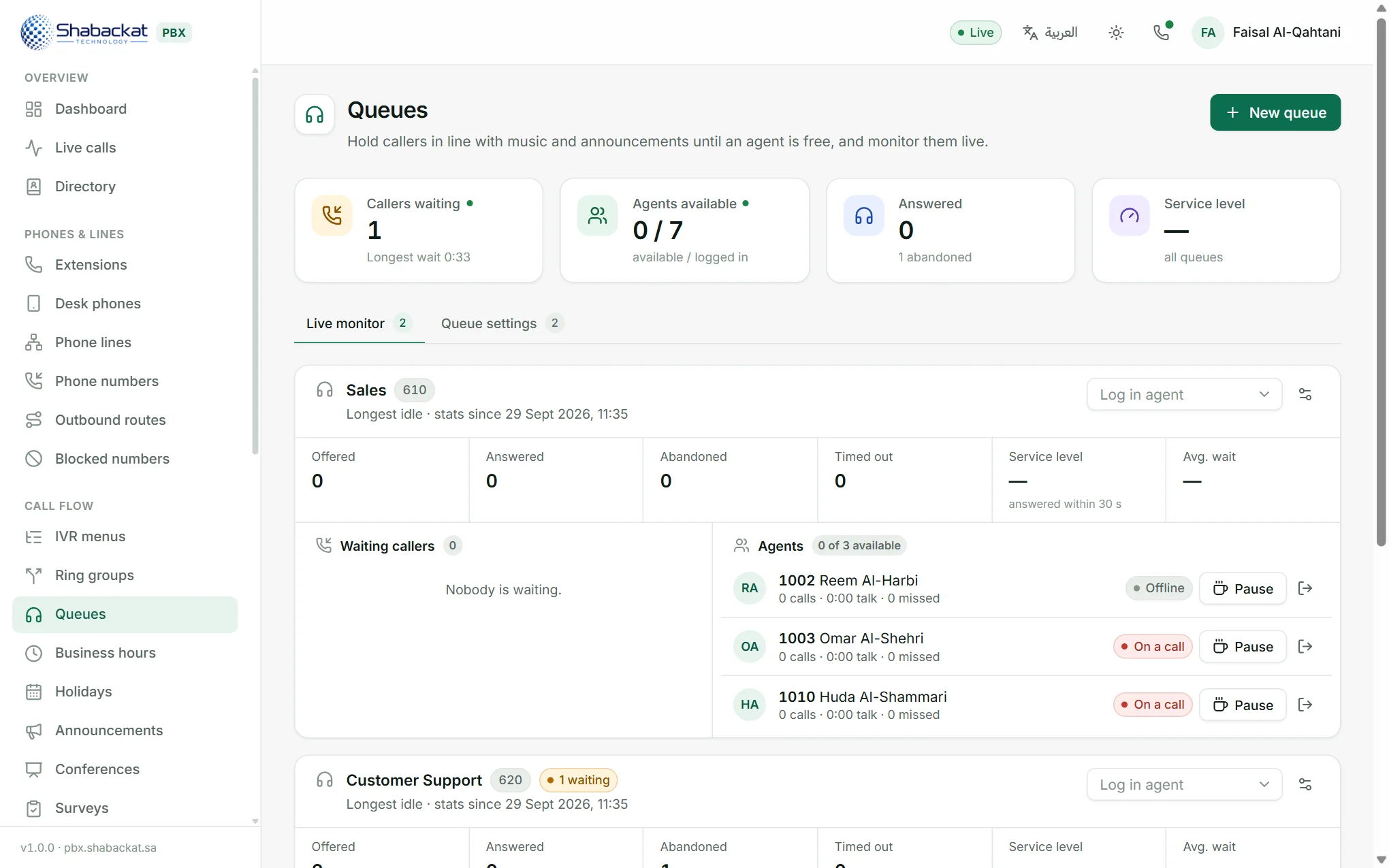
Task: Click the Announcements megaphone icon
Action: 33,731
